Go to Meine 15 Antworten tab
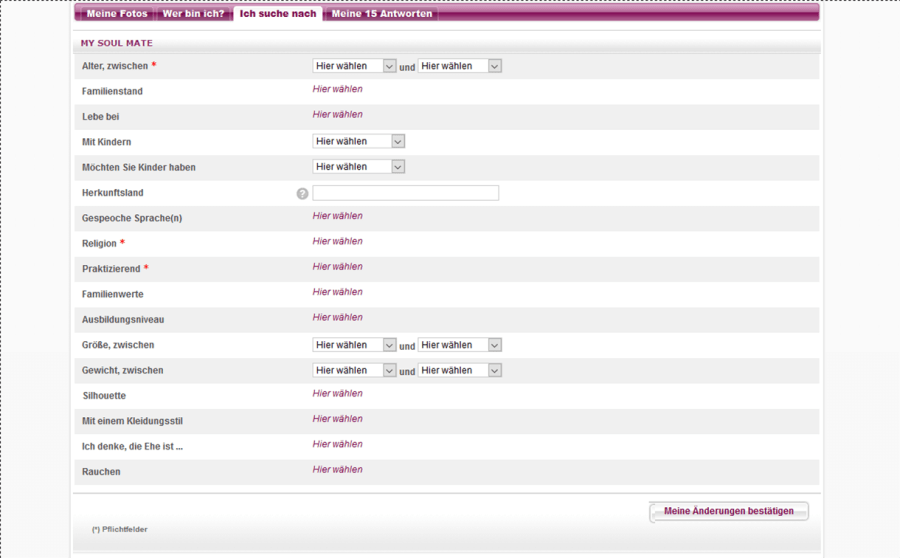The image size is (900, 558). pos(382,13)
